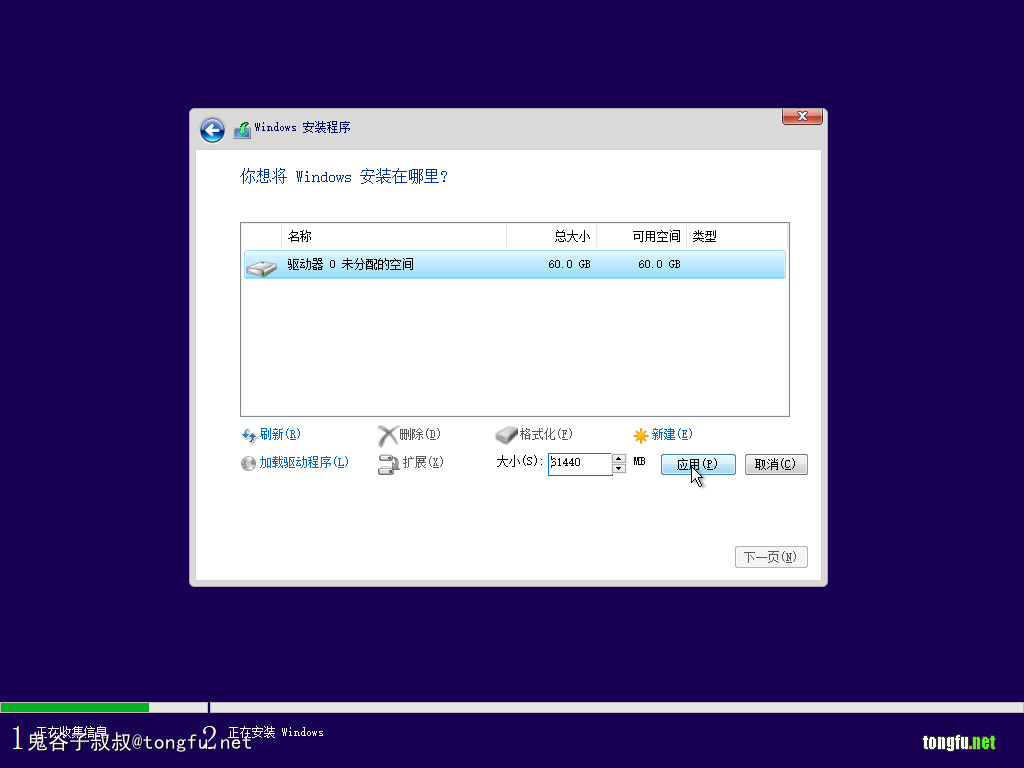Click the New (新建) star icon
The width and height of the screenshot is (1024, 768).
tap(641, 435)
